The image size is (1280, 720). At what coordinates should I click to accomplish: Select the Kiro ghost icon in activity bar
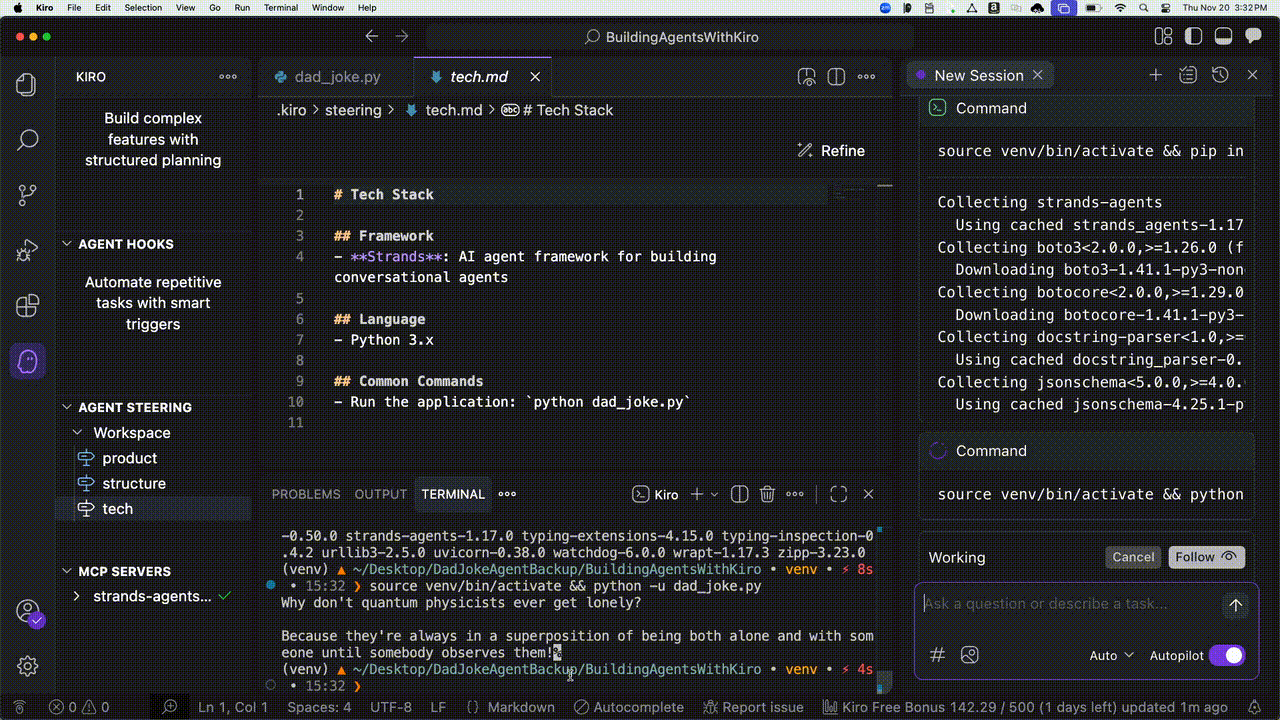(x=27, y=361)
